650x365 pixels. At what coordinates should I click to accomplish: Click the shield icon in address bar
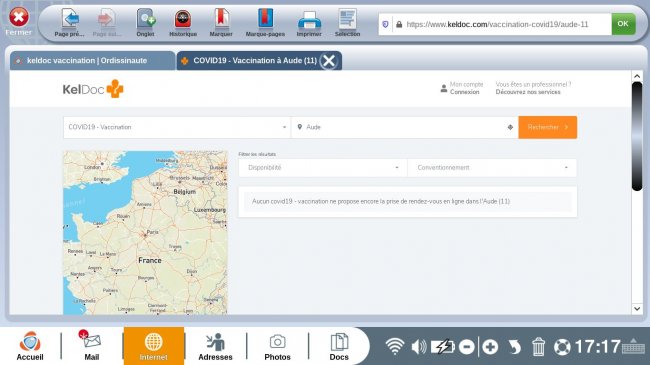click(x=385, y=24)
